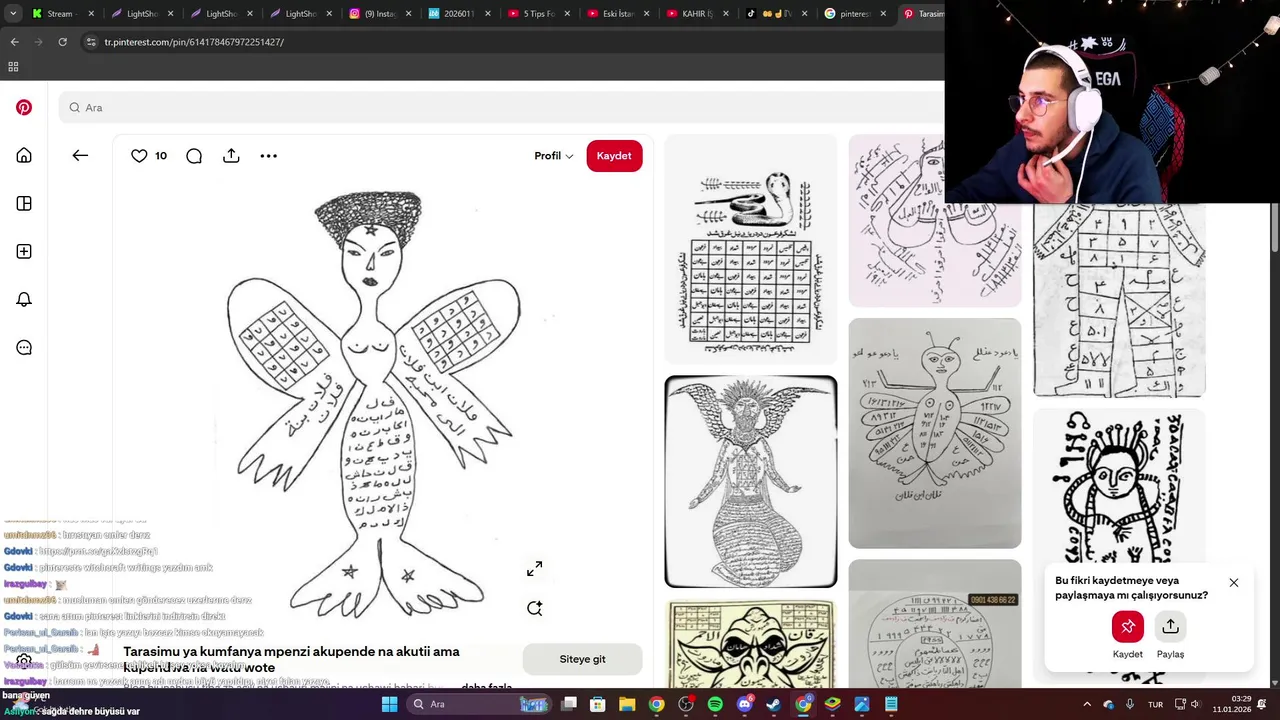The height and width of the screenshot is (720, 1280).
Task: Go back using the pin's left arrow
Action: click(x=80, y=156)
